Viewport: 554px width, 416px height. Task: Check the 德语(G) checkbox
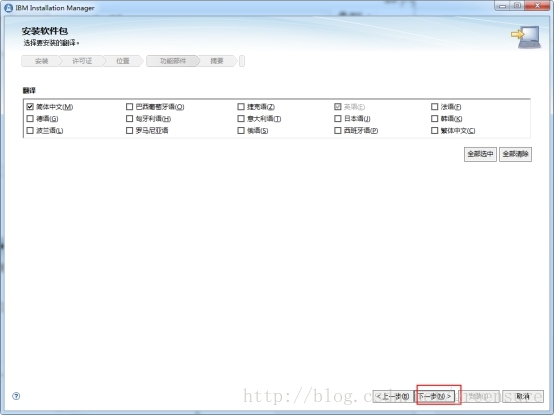(30, 118)
